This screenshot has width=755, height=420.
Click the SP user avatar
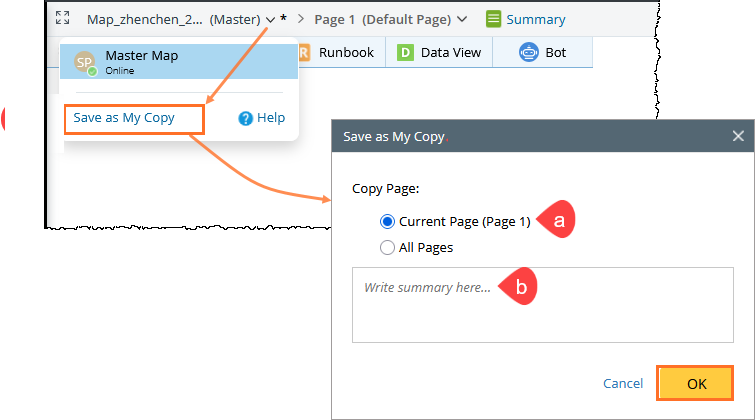point(85,63)
